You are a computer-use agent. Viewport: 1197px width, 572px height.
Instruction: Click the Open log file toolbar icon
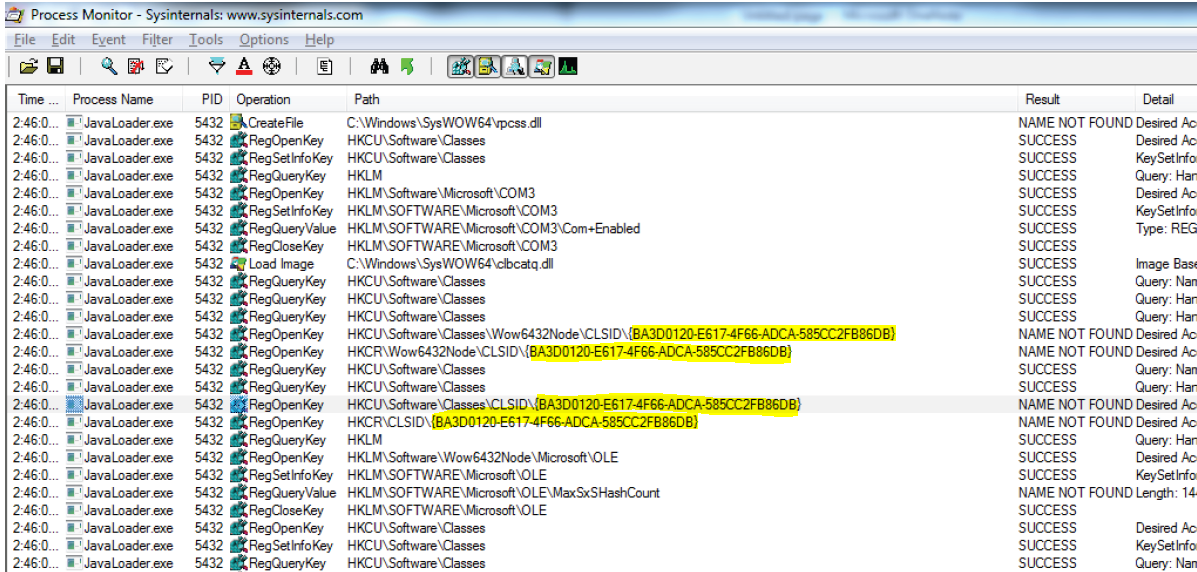pyautogui.click(x=28, y=67)
